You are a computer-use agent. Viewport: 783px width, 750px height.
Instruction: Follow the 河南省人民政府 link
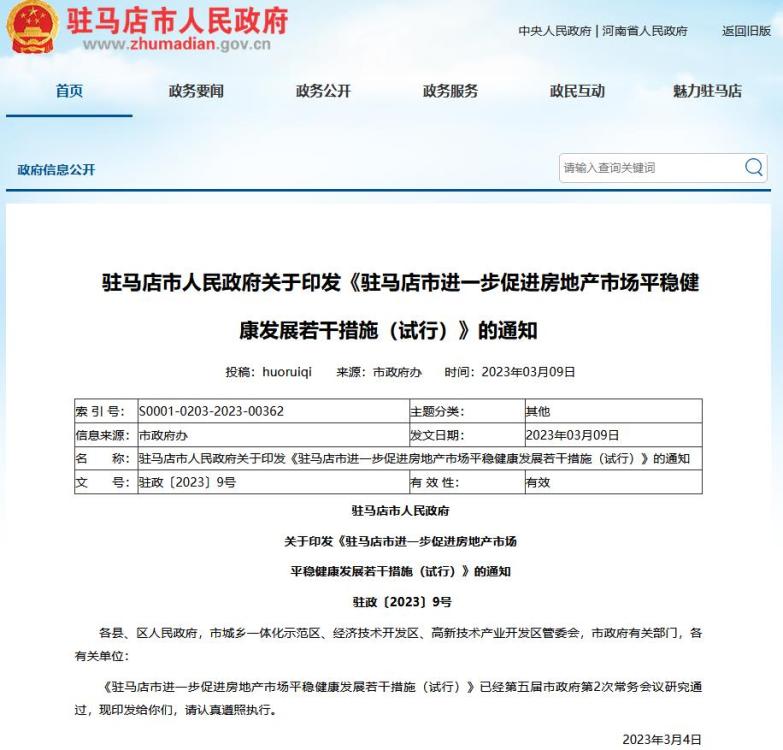(644, 31)
